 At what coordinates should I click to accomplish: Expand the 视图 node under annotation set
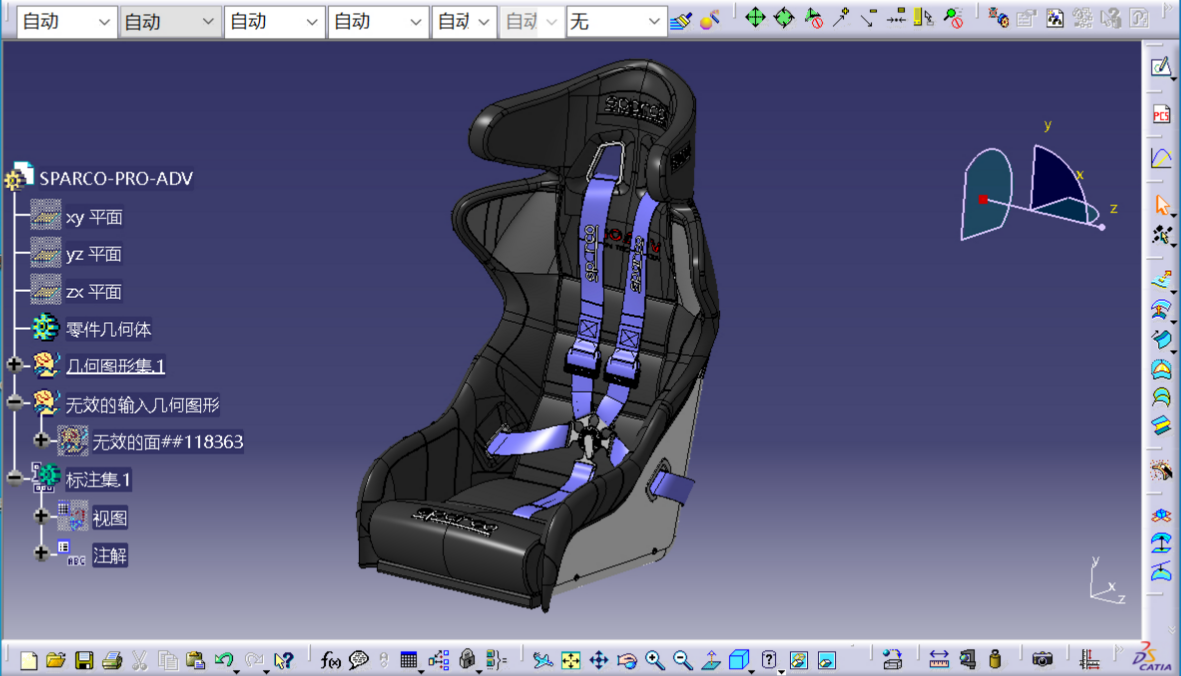coord(41,517)
